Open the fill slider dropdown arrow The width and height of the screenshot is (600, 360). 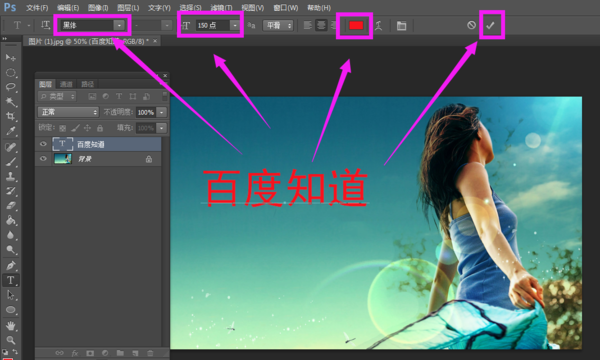(x=162, y=128)
